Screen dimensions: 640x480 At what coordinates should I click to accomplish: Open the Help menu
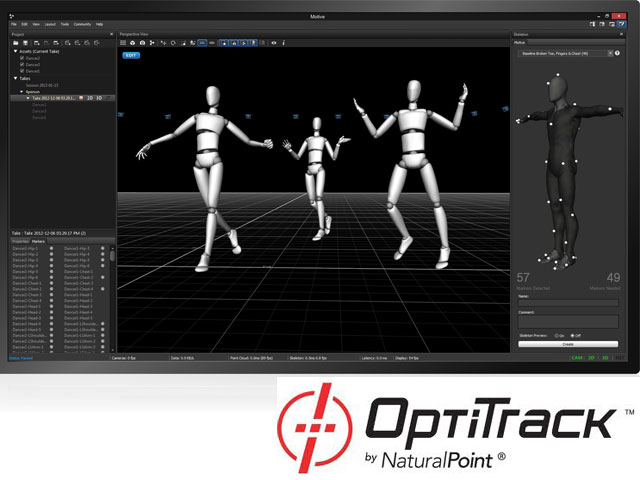click(x=99, y=24)
